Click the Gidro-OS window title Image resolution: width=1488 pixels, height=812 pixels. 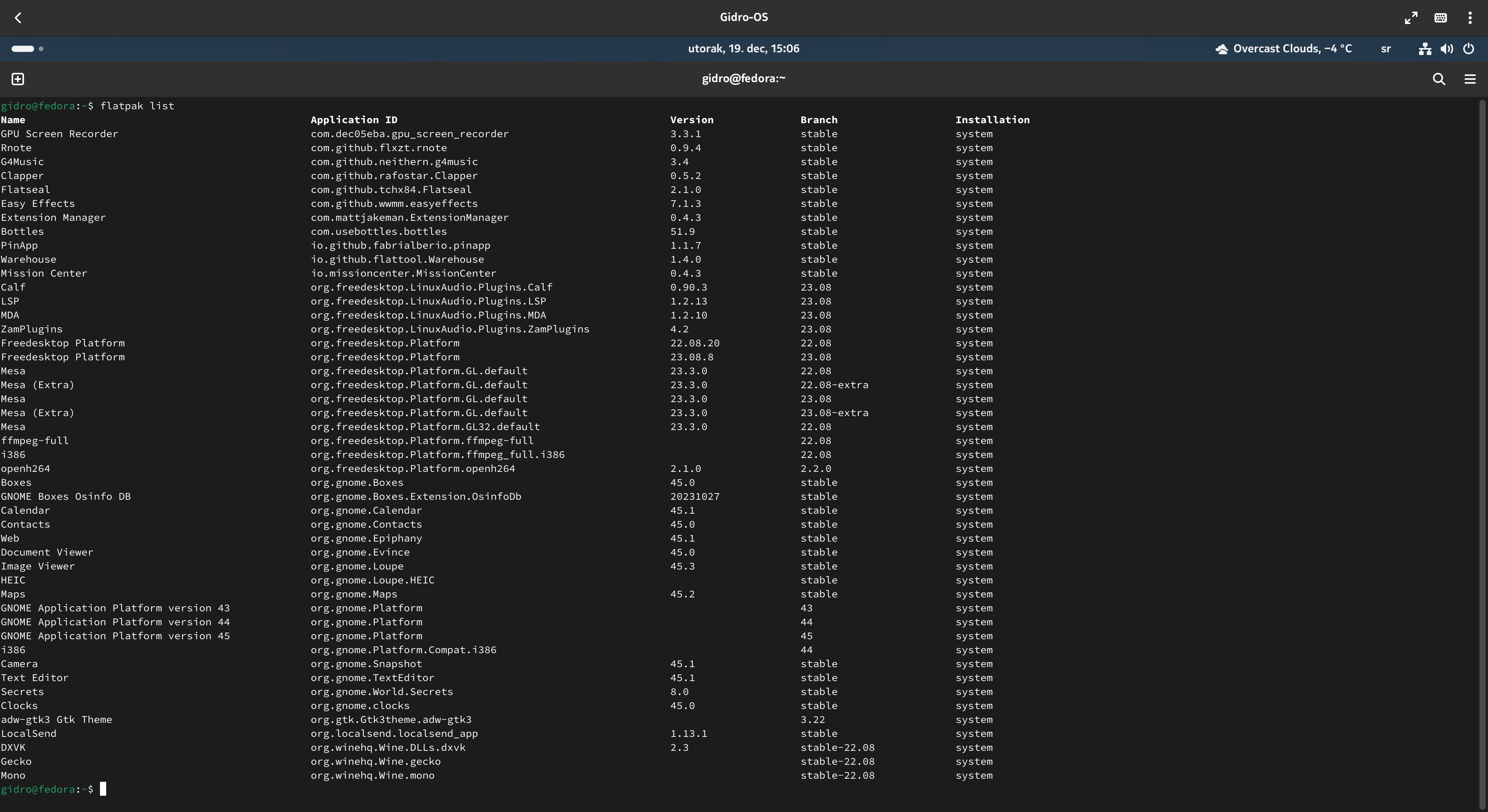point(744,17)
